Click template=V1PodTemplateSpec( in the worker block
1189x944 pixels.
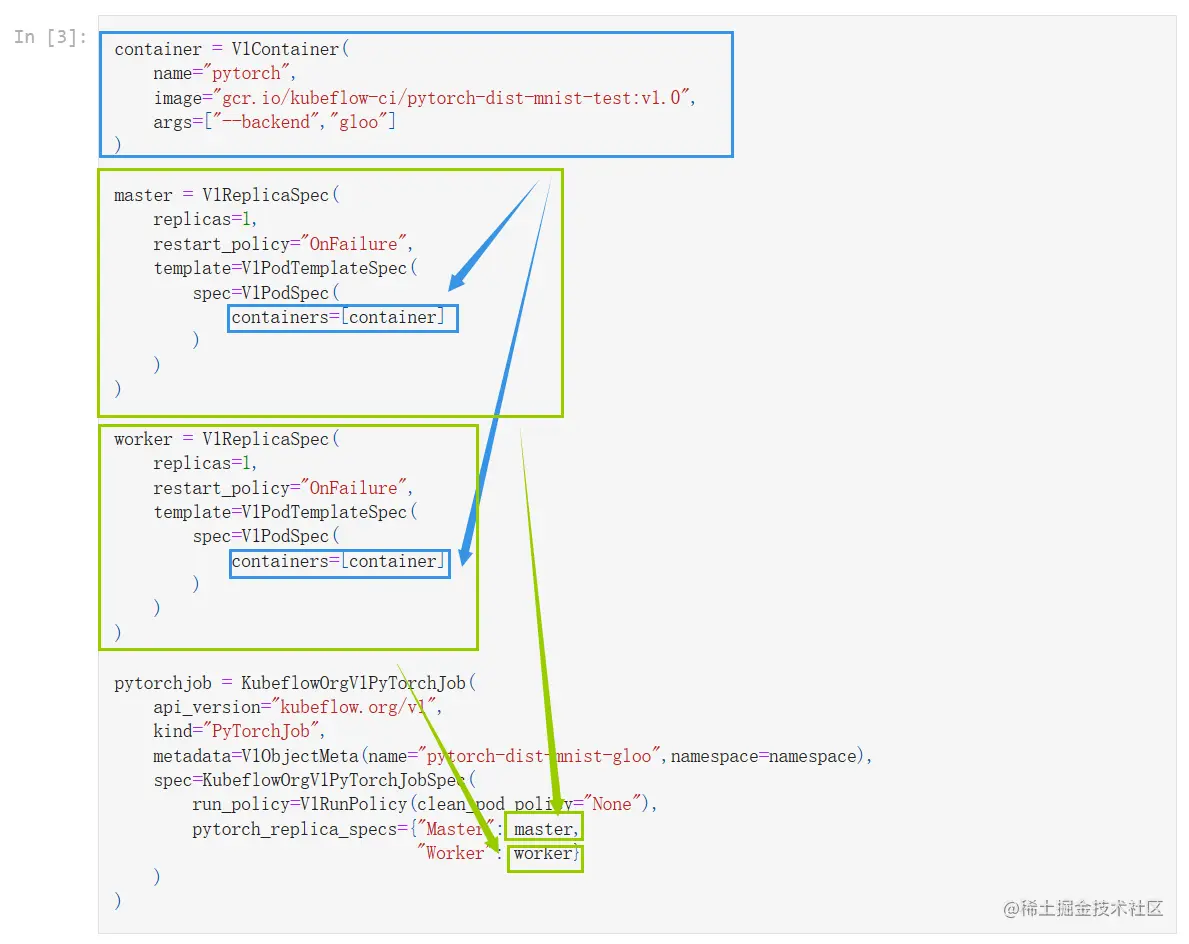tap(285, 512)
